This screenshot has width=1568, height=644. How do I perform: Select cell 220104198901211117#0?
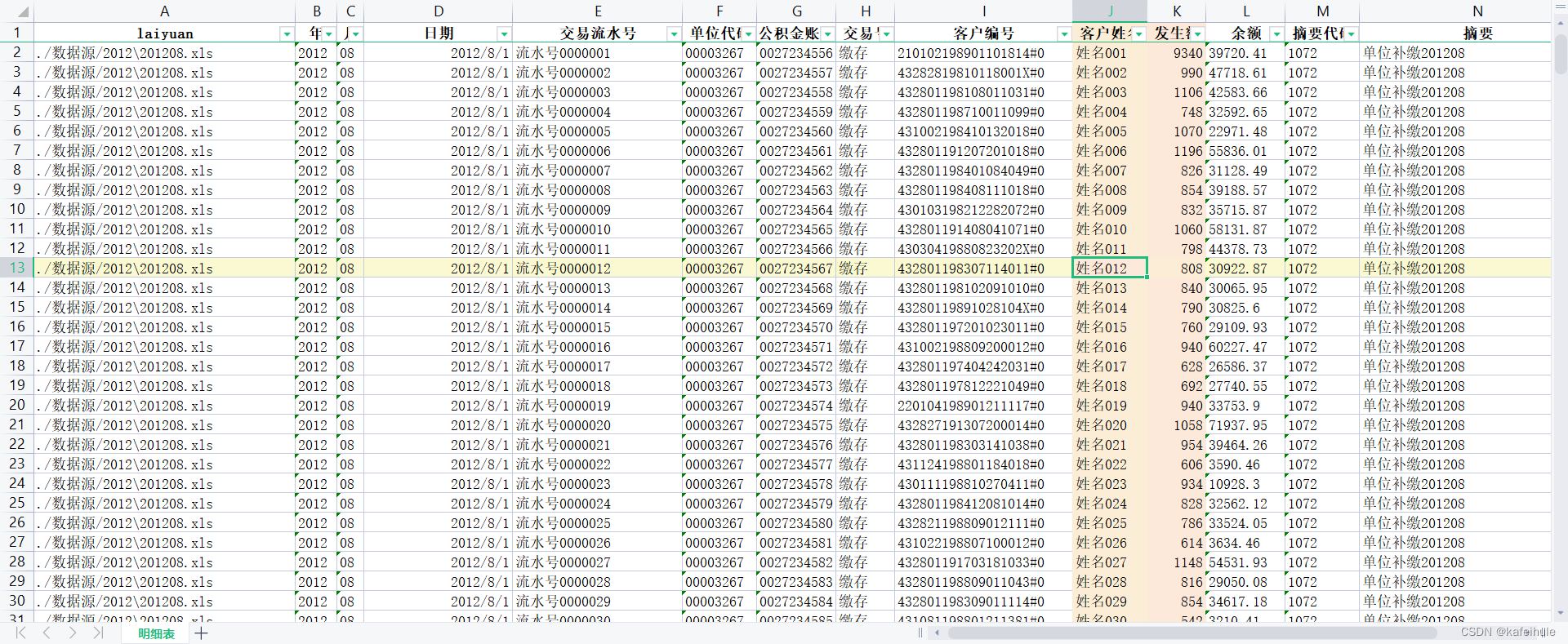click(984, 405)
